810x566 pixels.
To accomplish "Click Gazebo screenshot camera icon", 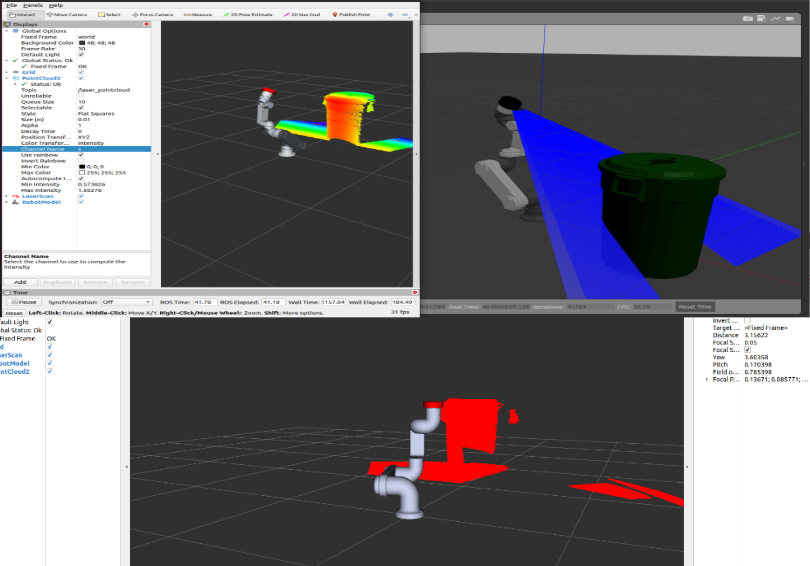I will (747, 19).
